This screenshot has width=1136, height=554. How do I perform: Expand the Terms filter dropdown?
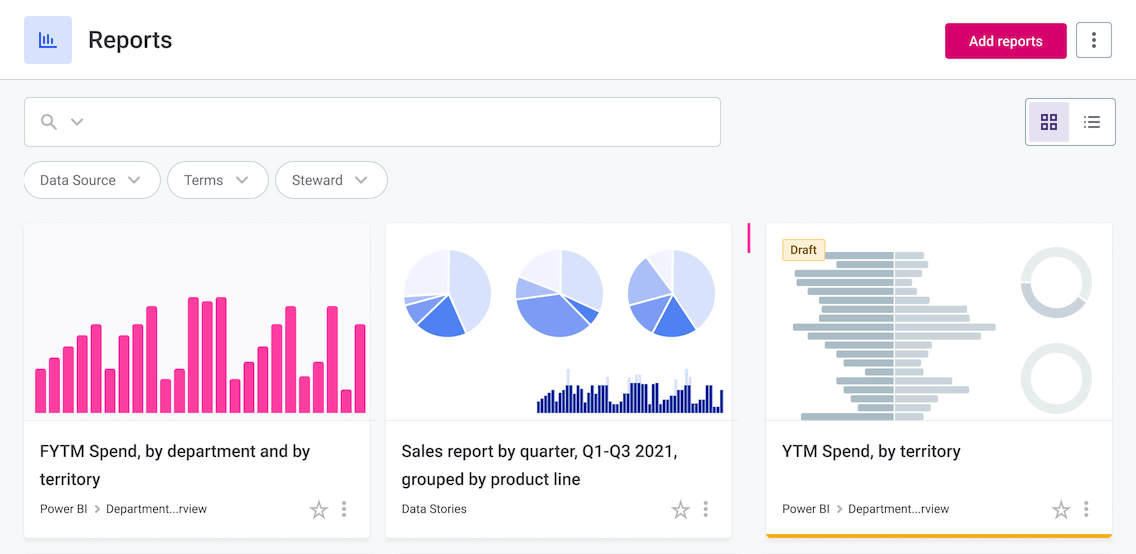217,180
